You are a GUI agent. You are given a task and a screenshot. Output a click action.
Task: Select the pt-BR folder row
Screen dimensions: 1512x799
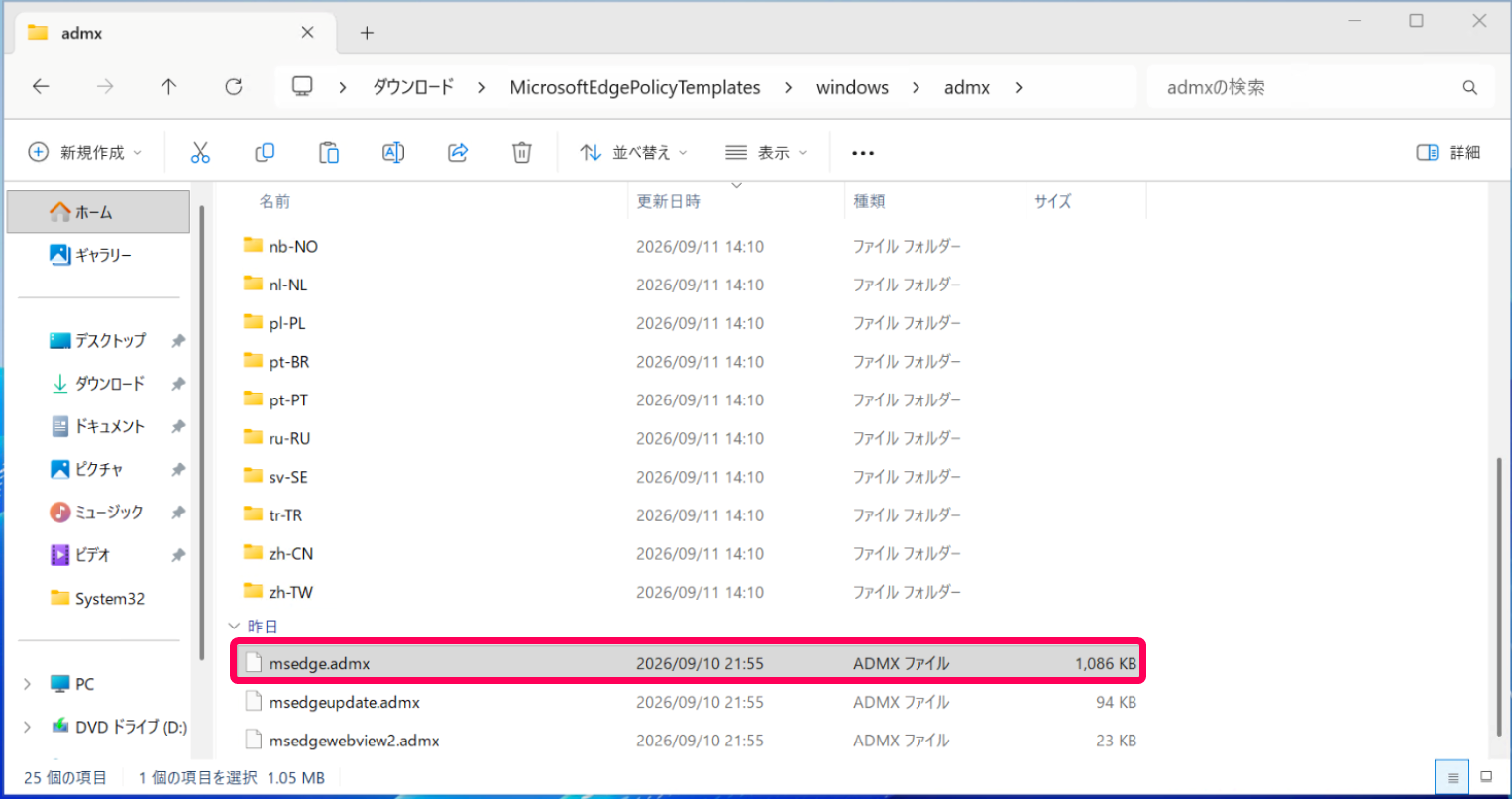pyautogui.click(x=691, y=362)
